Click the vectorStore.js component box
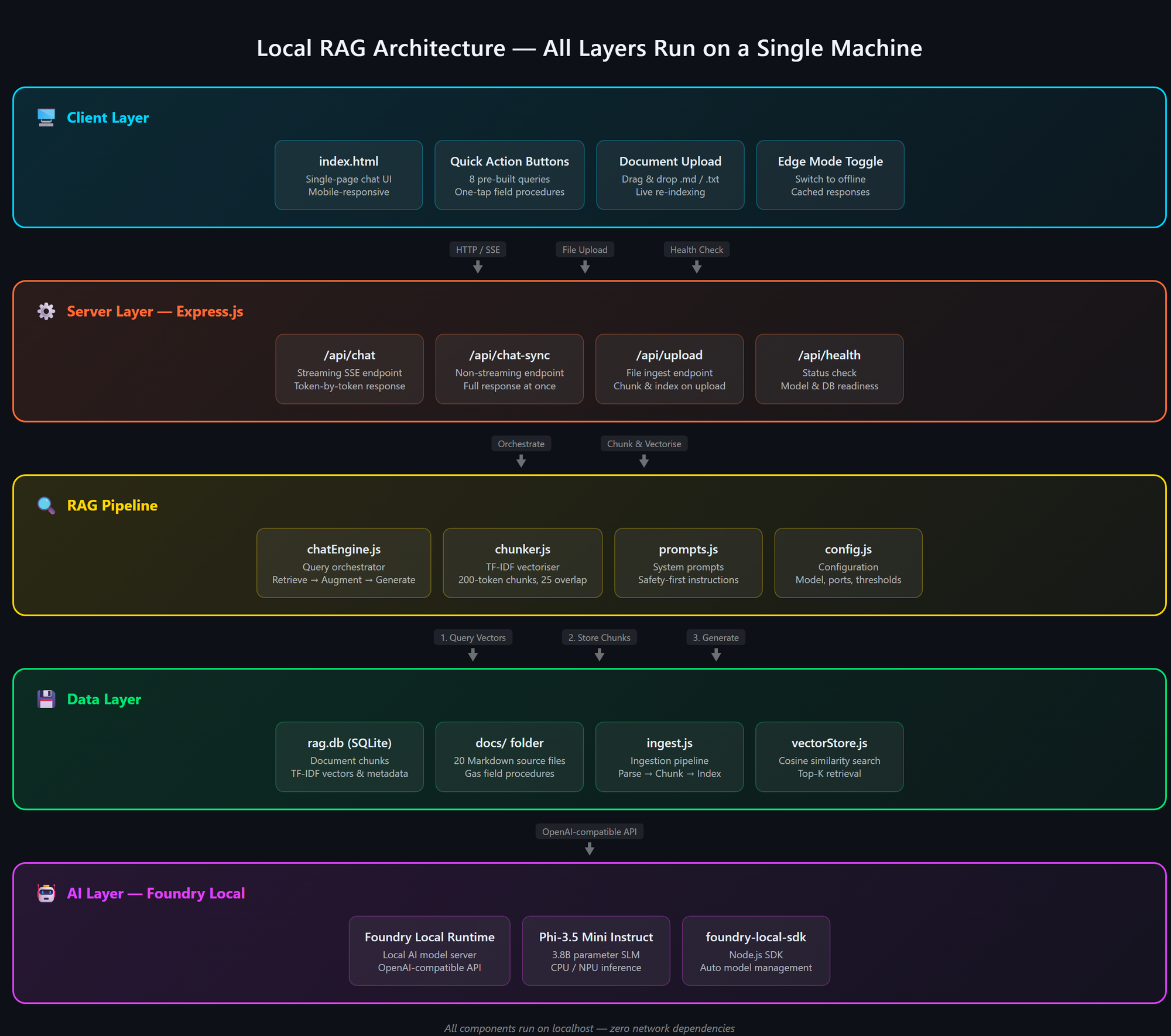Viewport: 1171px width, 1036px height. coord(829,757)
